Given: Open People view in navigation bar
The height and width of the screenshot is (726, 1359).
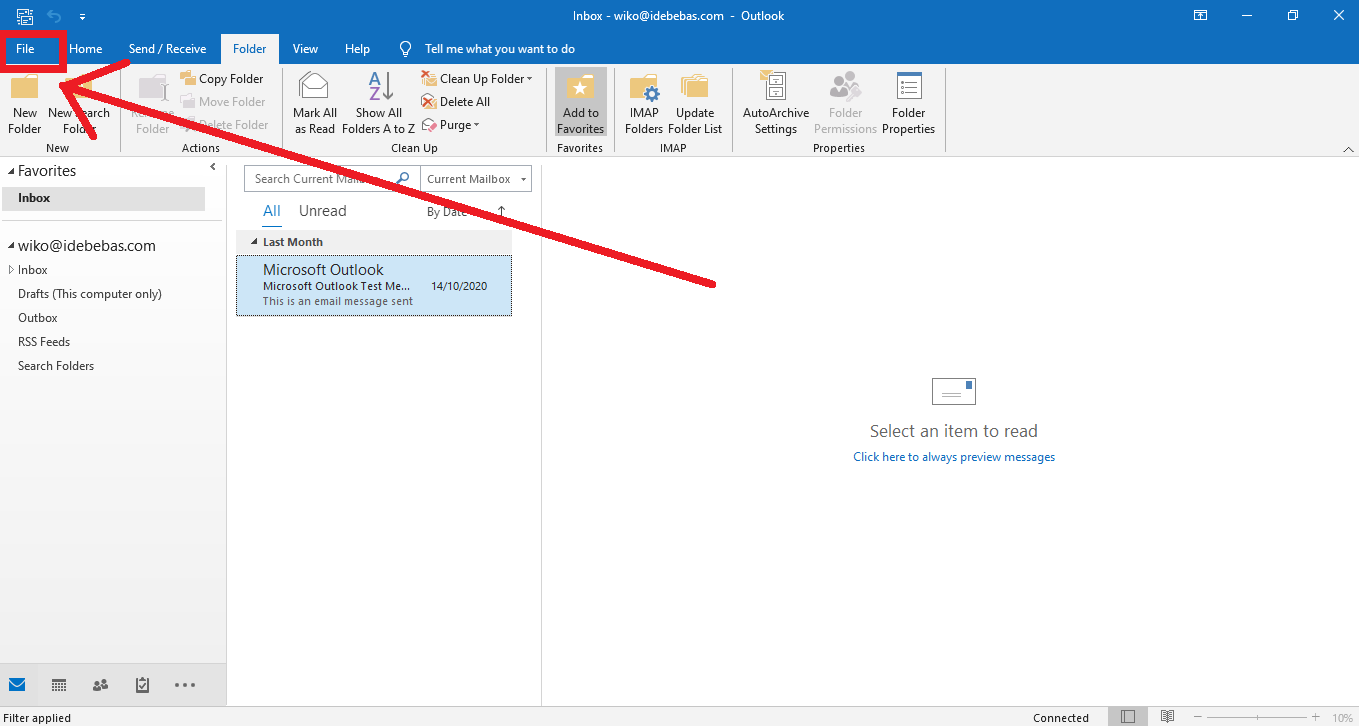Looking at the screenshot, I should tap(100, 685).
